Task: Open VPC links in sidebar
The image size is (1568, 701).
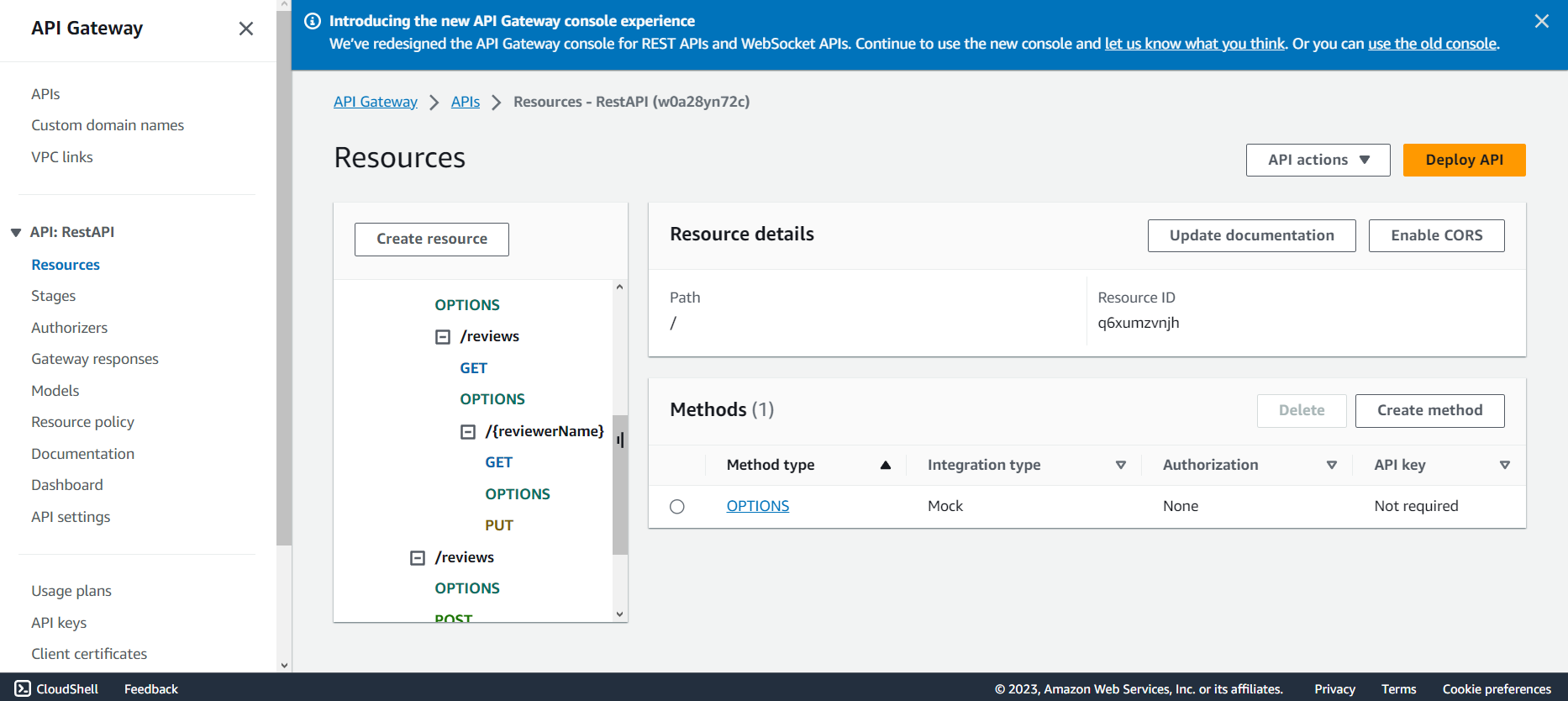Action: (62, 157)
